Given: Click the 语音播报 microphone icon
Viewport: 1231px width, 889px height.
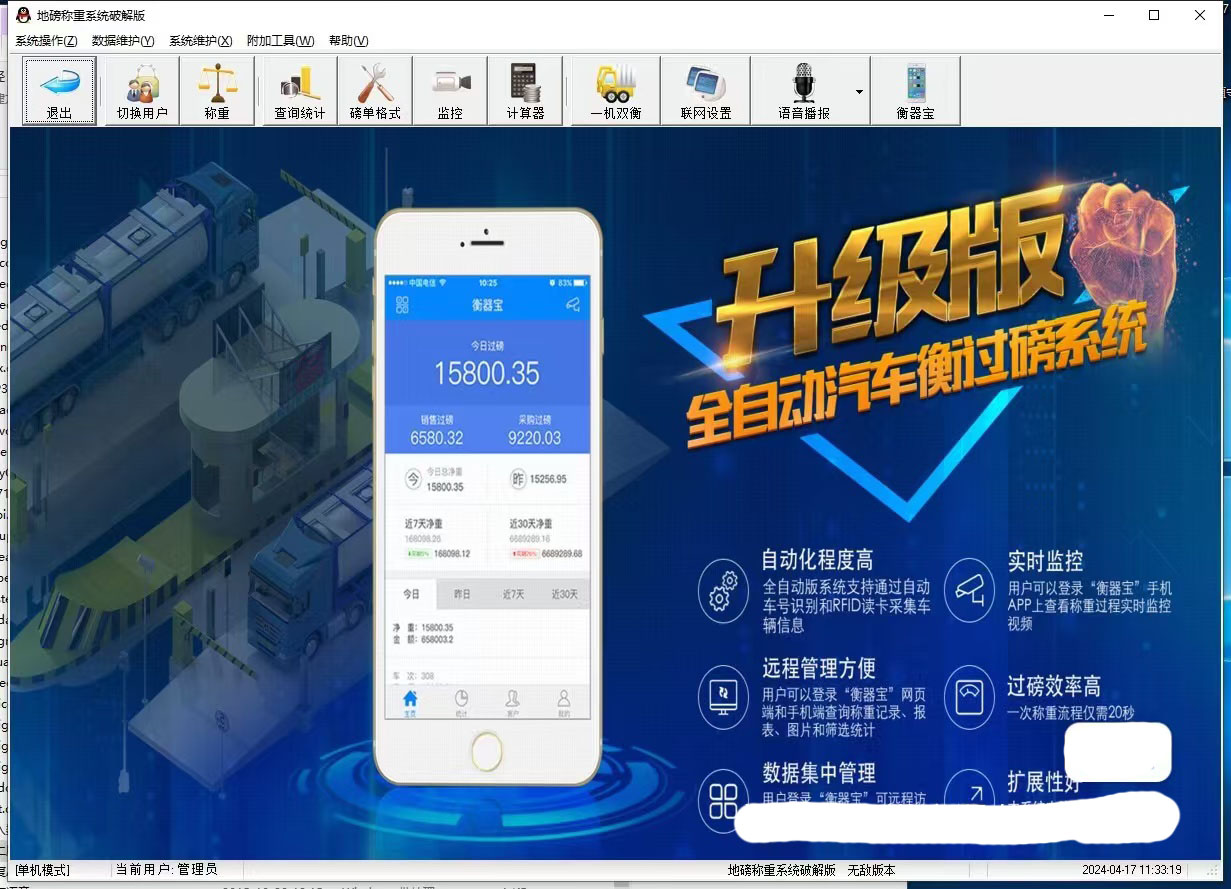Looking at the screenshot, I should coord(804,83).
